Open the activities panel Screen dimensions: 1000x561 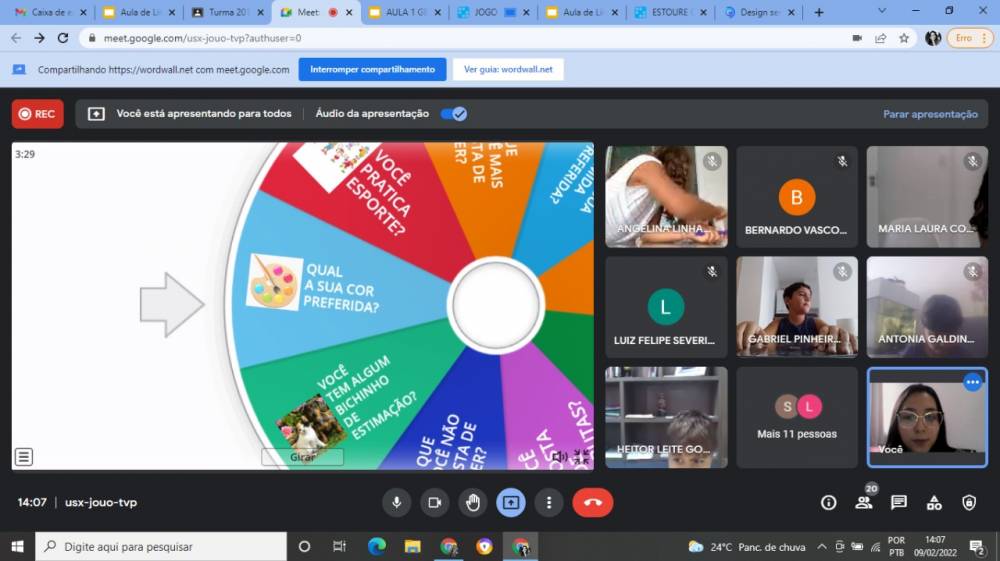934,502
